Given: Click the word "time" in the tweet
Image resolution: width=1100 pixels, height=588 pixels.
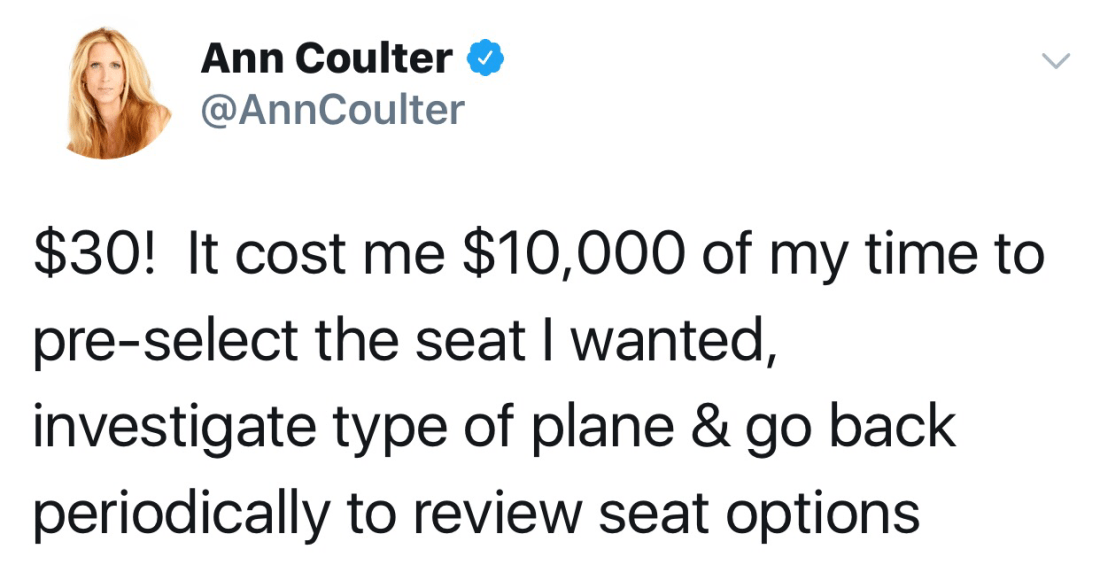Looking at the screenshot, I should click(x=923, y=255).
